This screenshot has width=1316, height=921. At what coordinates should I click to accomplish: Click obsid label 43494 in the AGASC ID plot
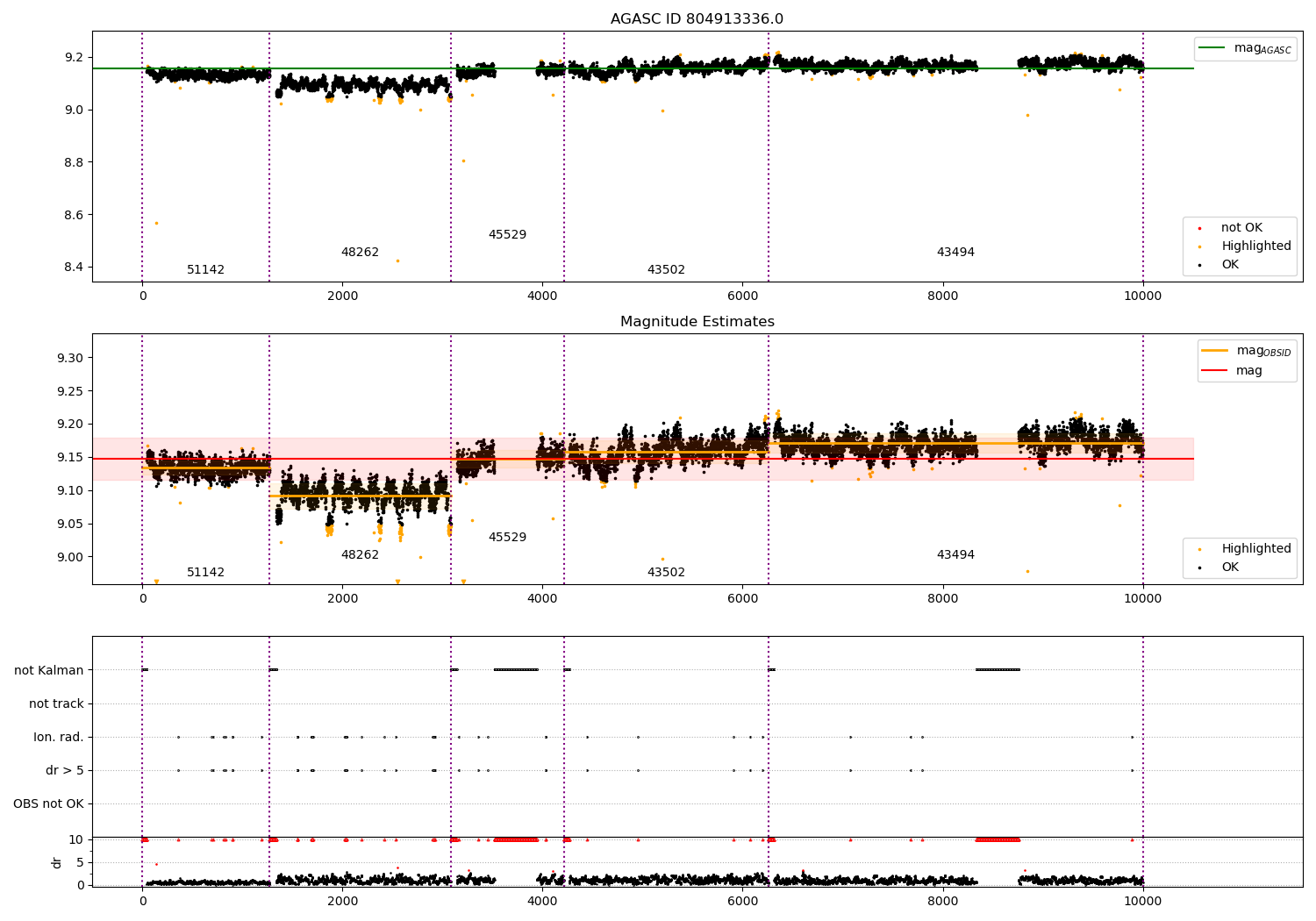[x=955, y=253]
